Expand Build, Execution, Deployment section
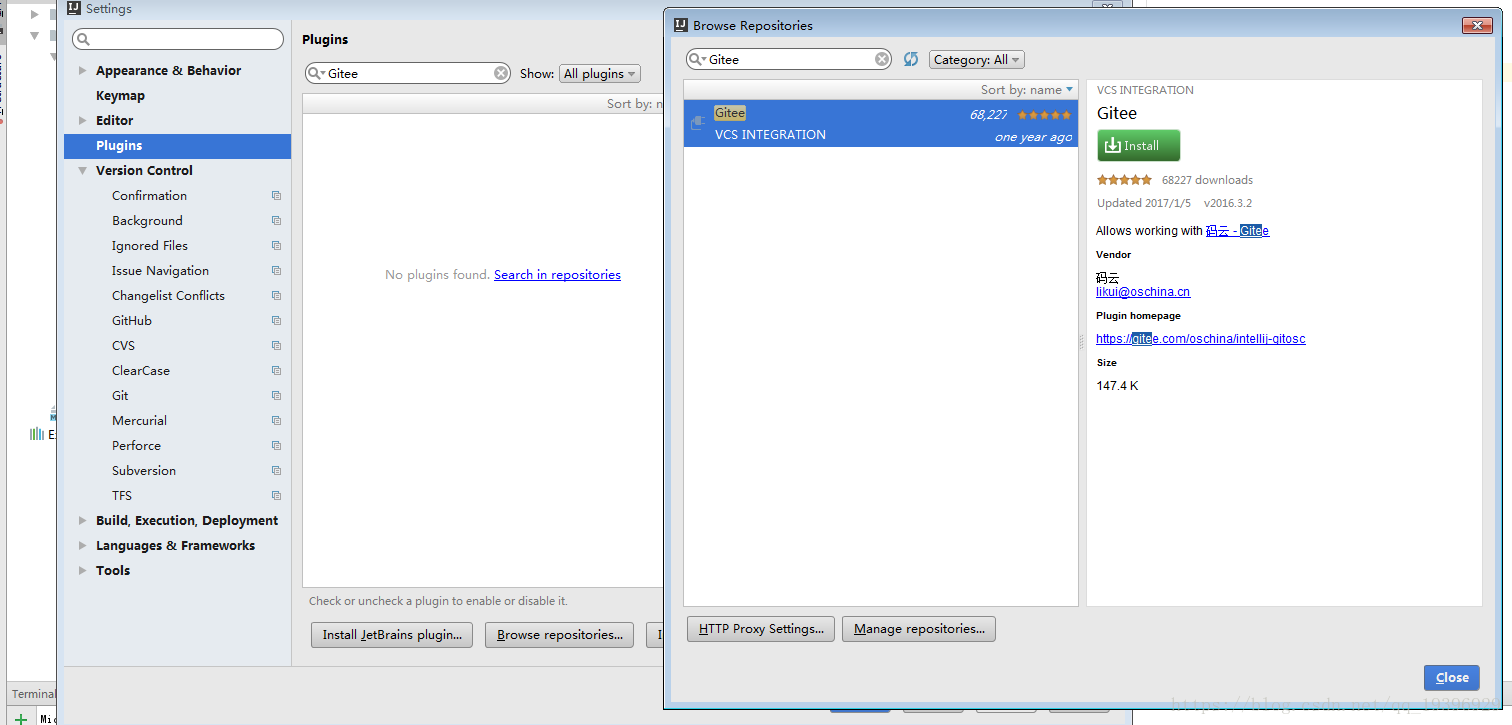The width and height of the screenshot is (1512, 725). [x=83, y=521]
